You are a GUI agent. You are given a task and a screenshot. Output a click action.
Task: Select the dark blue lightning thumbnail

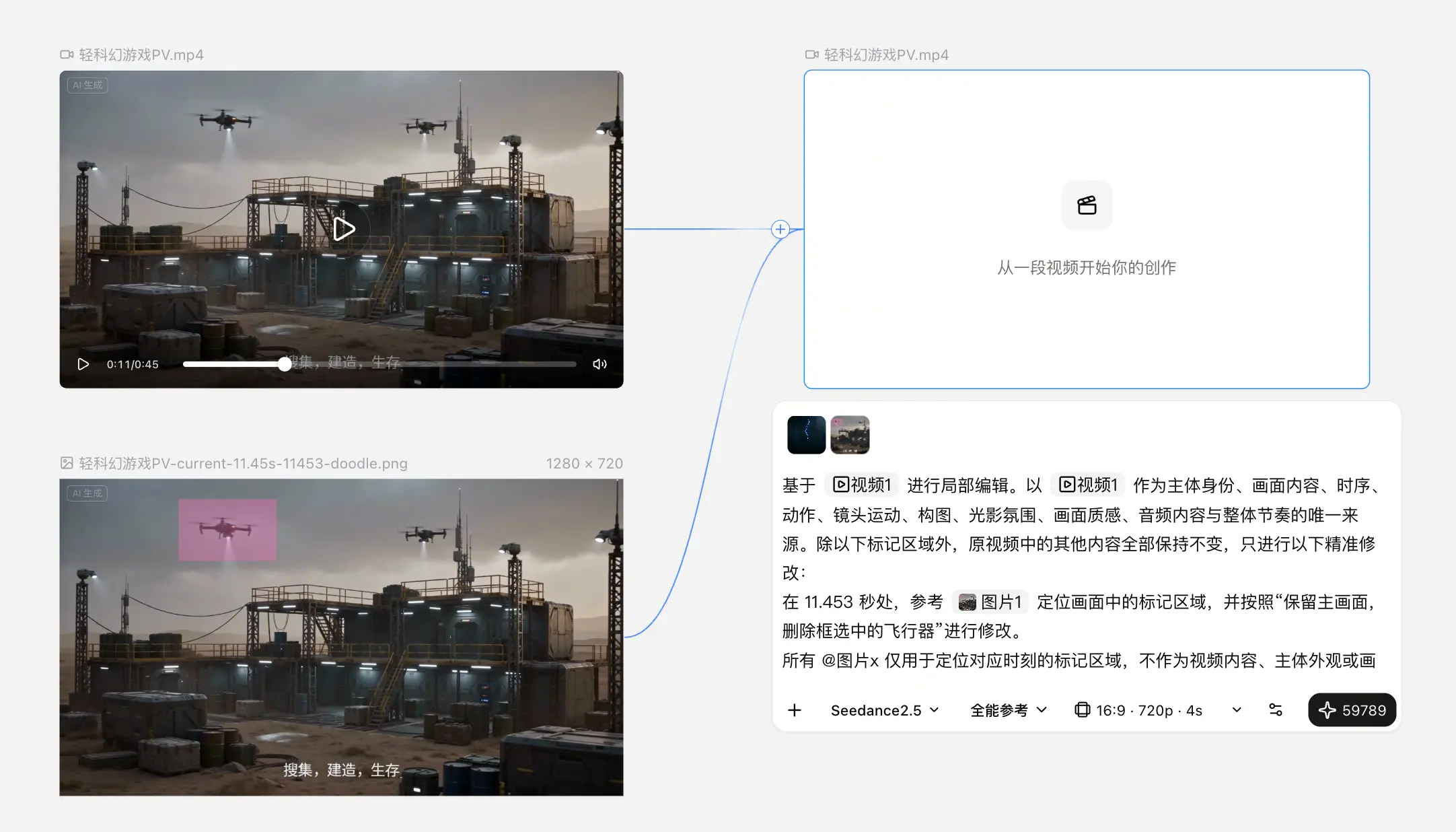(x=806, y=435)
